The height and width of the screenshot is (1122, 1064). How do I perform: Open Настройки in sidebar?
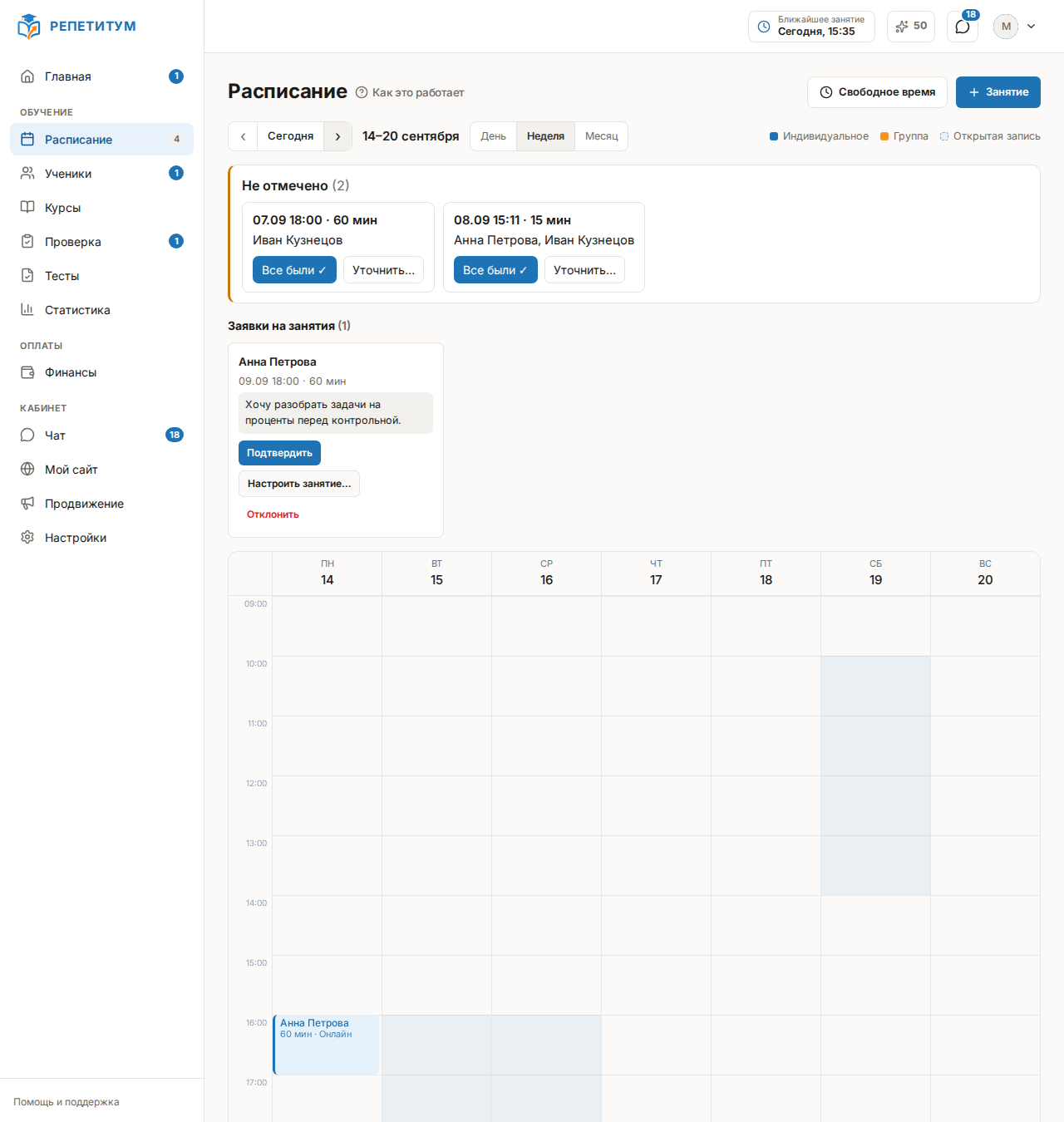click(x=101, y=538)
